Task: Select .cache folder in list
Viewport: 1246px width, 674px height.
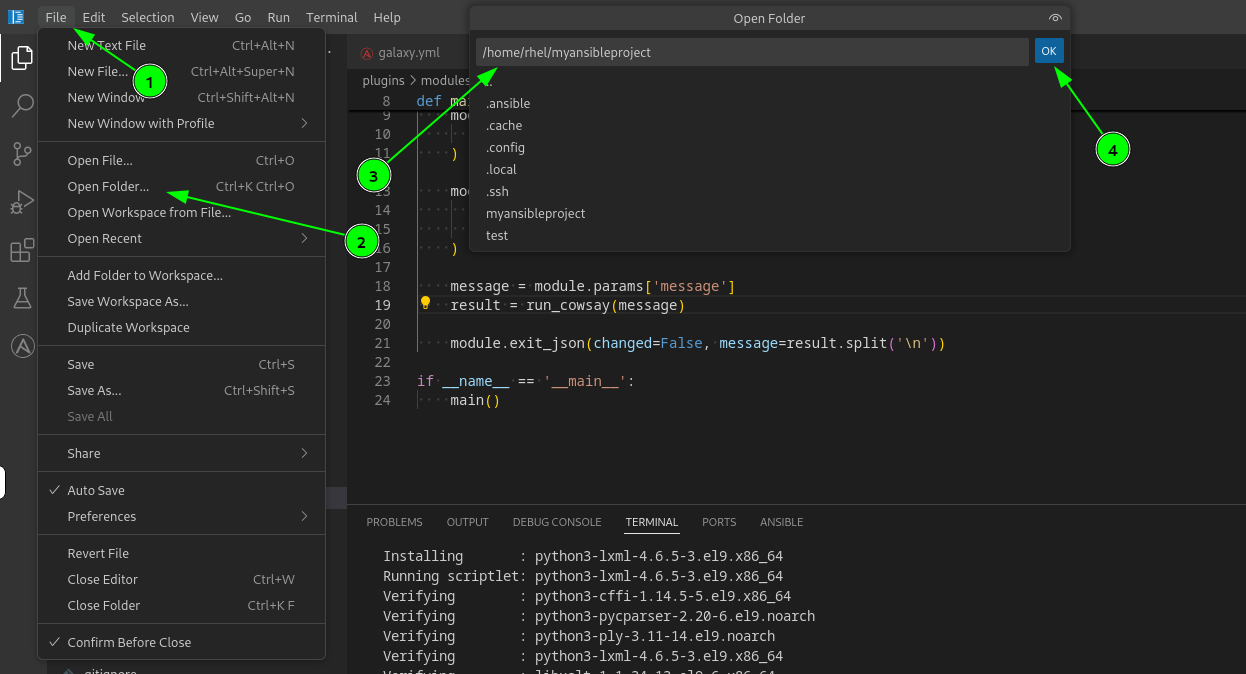Action: (770, 126)
